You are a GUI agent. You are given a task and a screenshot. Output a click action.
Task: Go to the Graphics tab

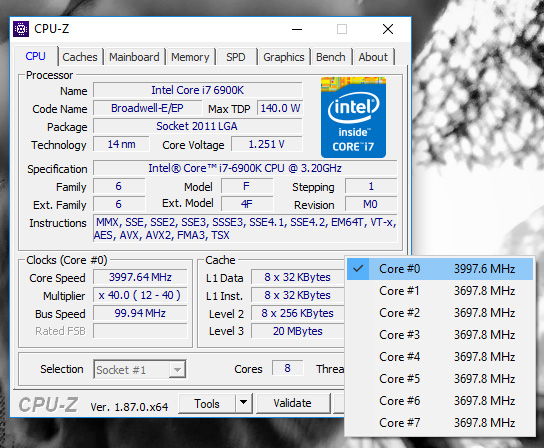[x=284, y=57]
